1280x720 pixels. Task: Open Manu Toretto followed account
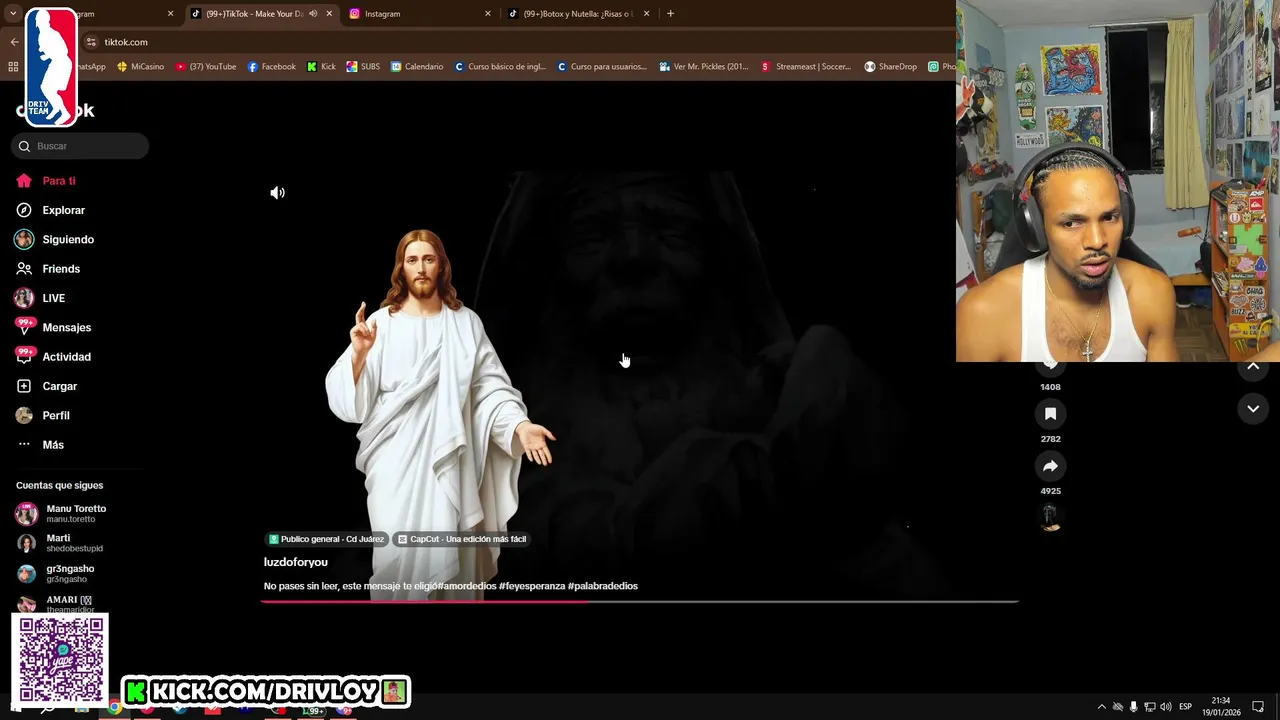62,514
